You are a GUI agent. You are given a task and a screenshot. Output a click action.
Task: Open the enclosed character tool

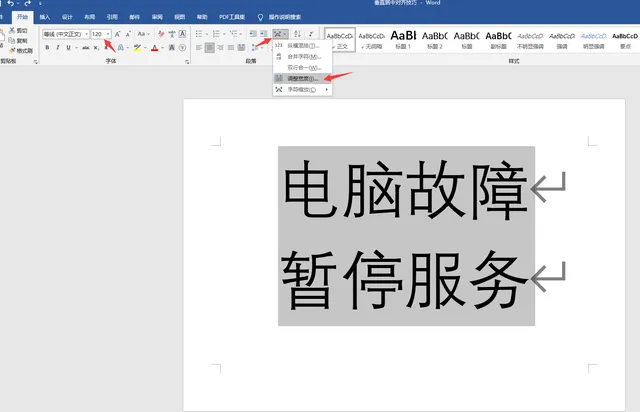182,48
